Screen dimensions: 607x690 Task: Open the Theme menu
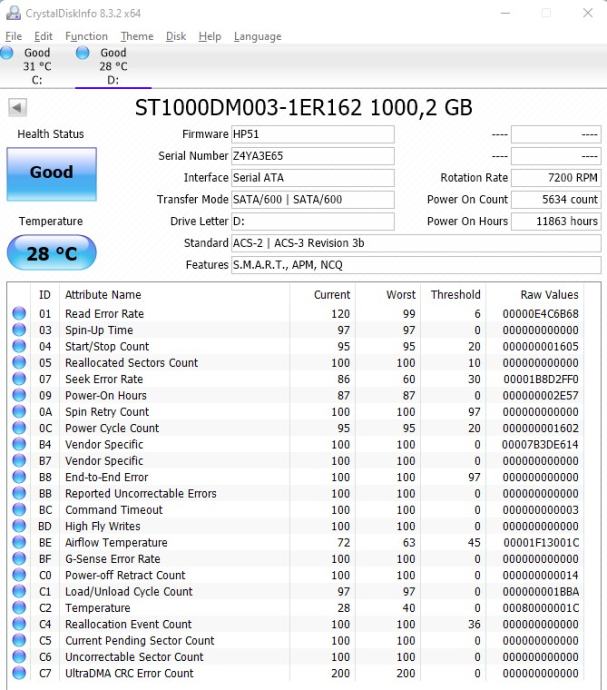(137, 37)
